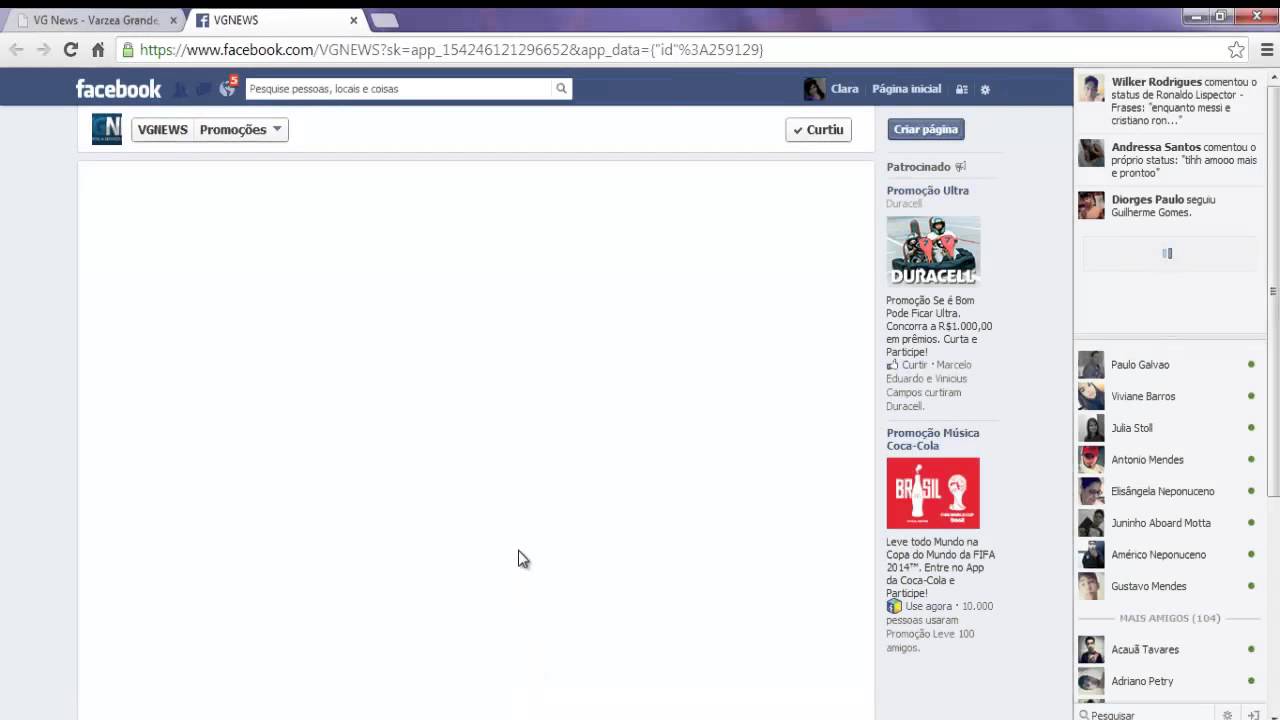Open chat with Américo Neponuceno
Image resolution: width=1280 pixels, height=720 pixels.
pos(1168,555)
